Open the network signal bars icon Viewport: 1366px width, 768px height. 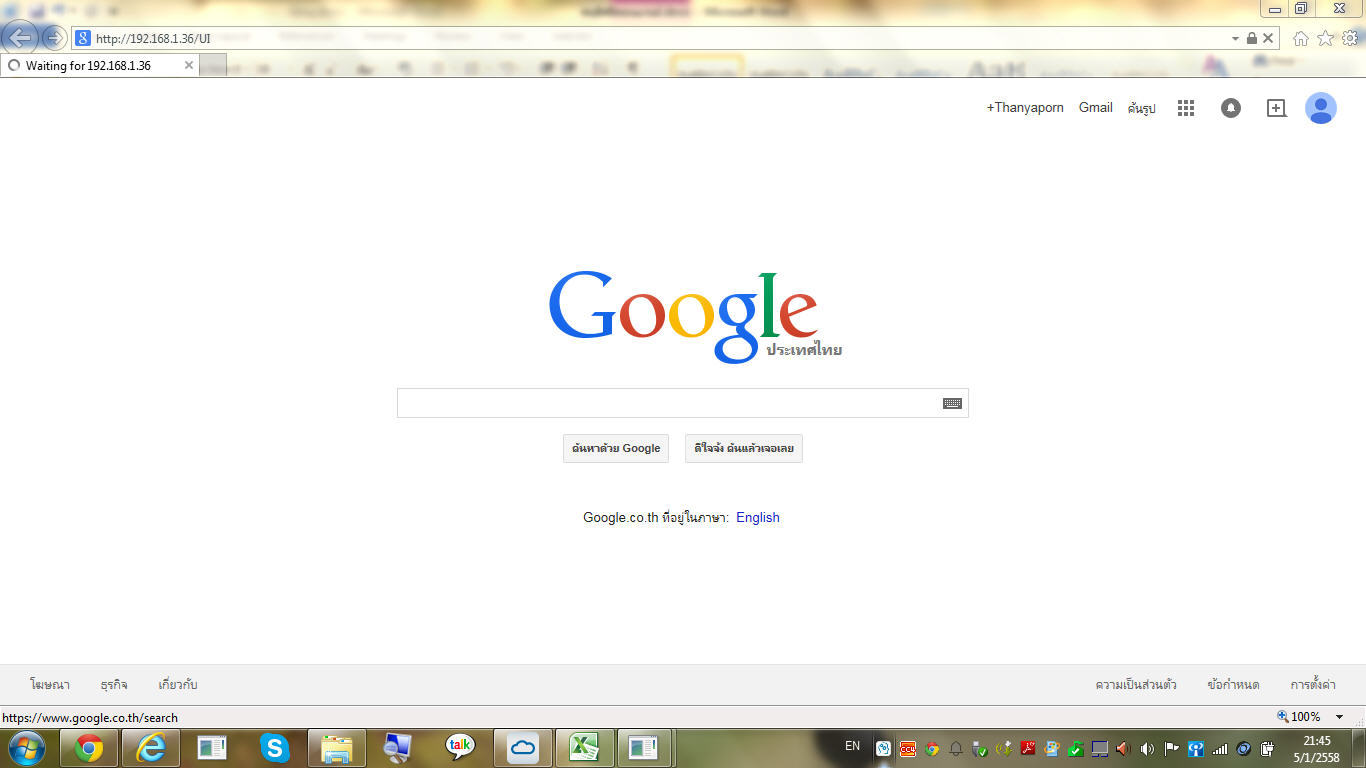(x=1220, y=748)
